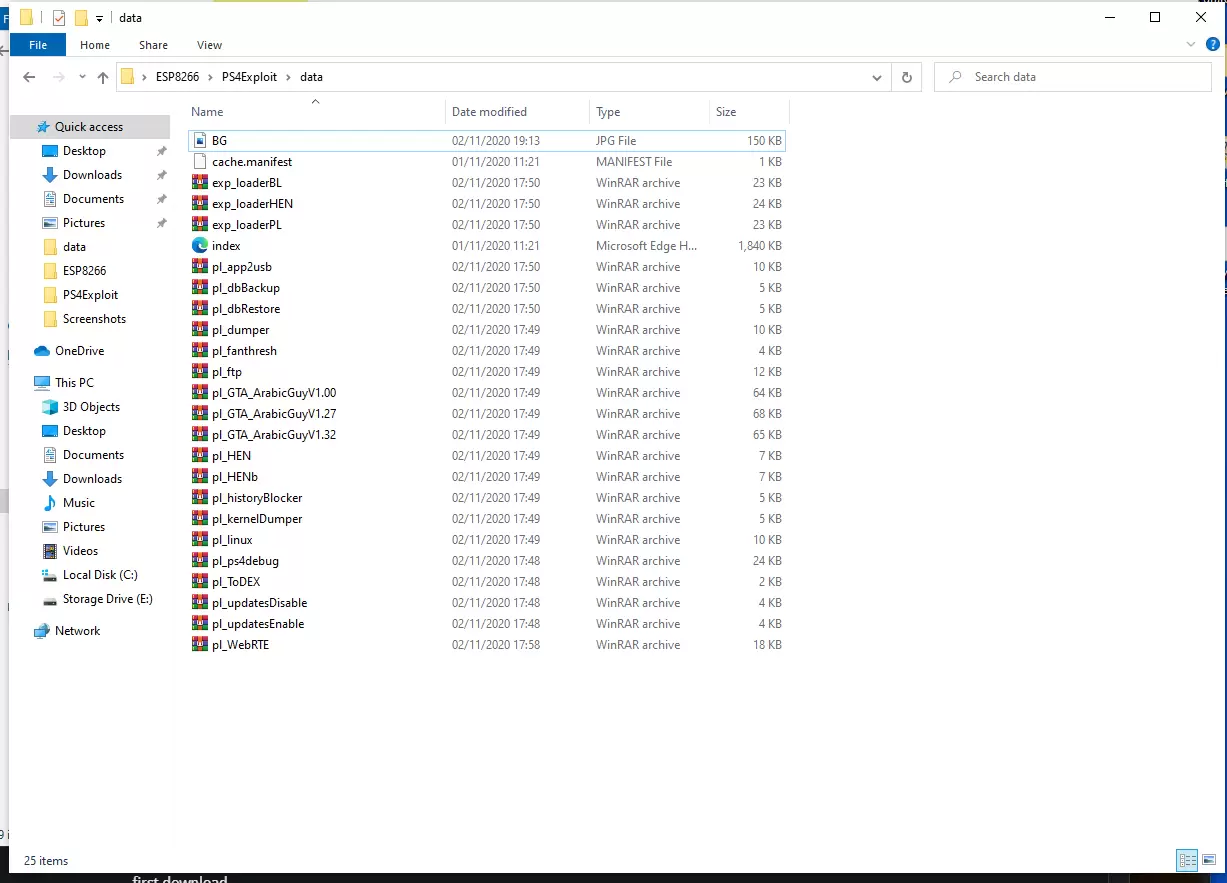Select the pl_kernelDumper file name
Screen dimensions: 1227x883
[257, 519]
